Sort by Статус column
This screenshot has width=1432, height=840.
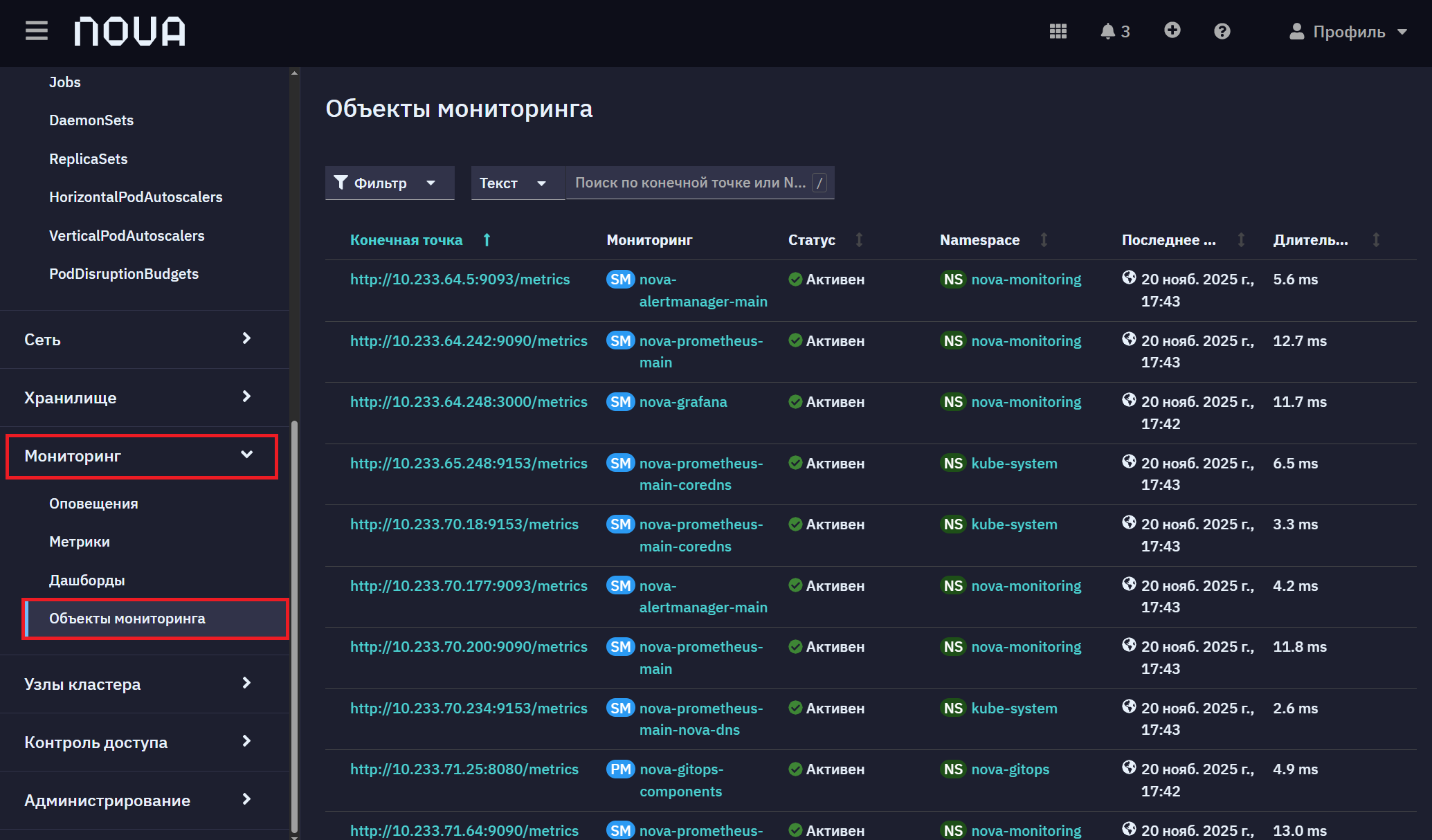pos(859,239)
